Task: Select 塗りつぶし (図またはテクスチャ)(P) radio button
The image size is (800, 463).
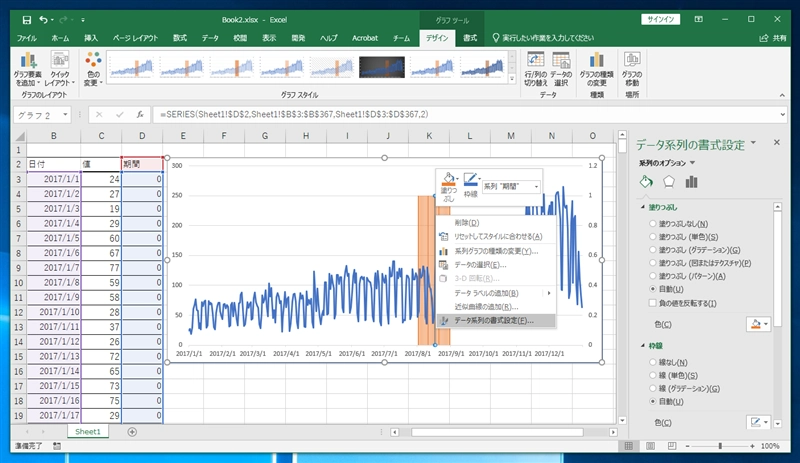Action: click(x=653, y=263)
